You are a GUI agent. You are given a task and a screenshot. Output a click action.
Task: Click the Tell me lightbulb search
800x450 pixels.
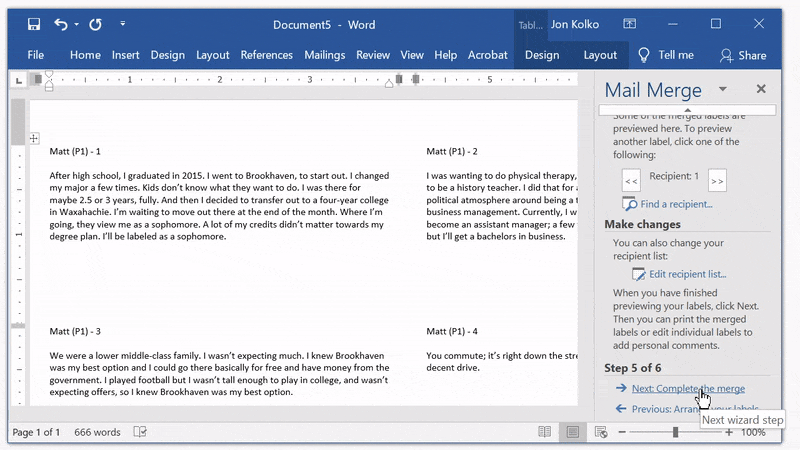click(666, 55)
